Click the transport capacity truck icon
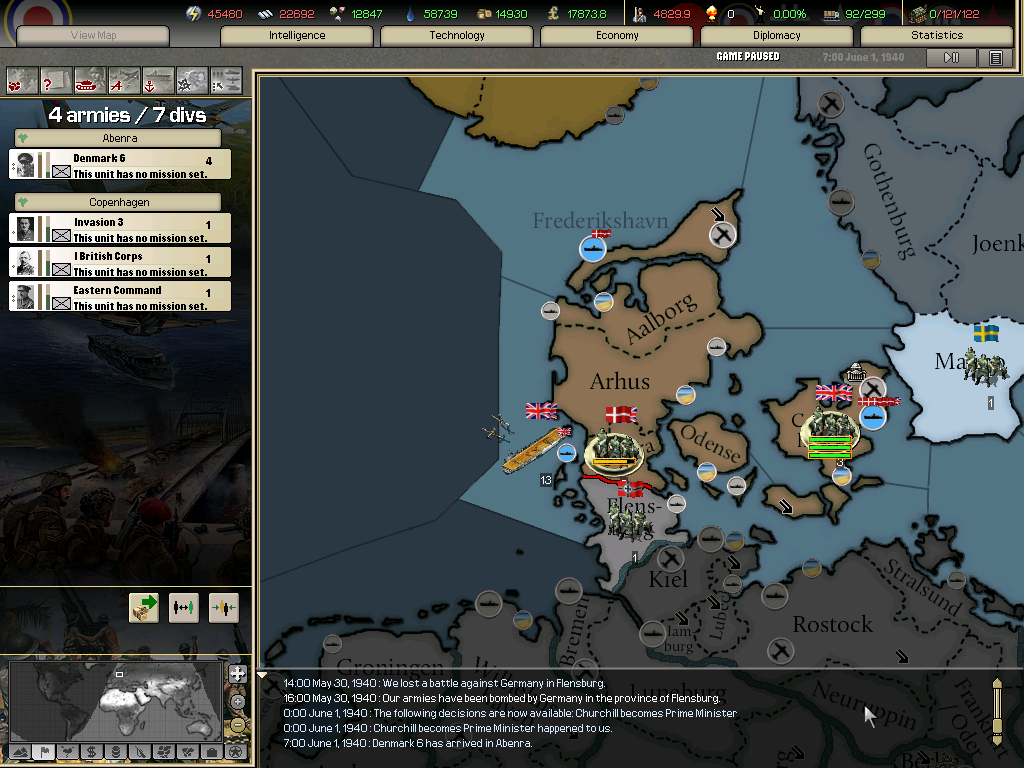 point(831,14)
